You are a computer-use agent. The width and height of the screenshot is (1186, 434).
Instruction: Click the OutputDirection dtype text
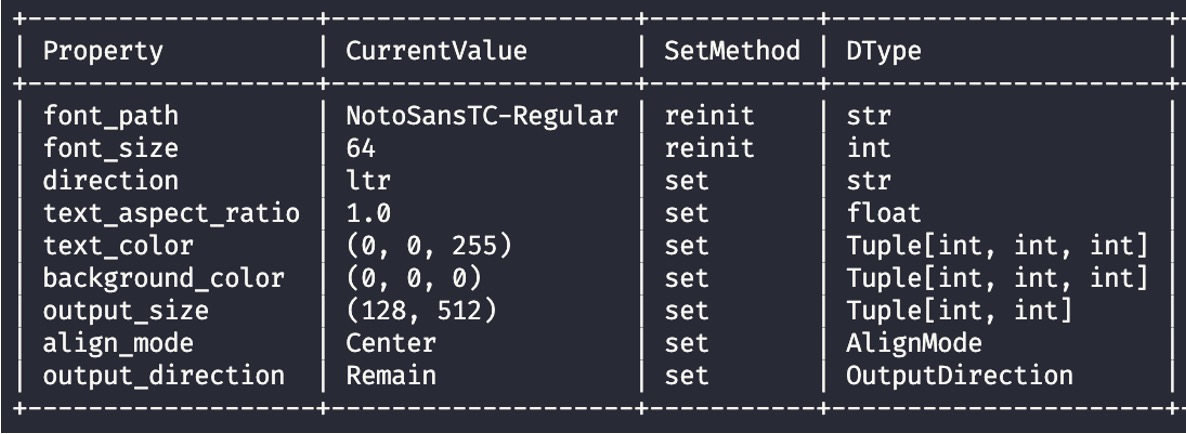point(959,376)
